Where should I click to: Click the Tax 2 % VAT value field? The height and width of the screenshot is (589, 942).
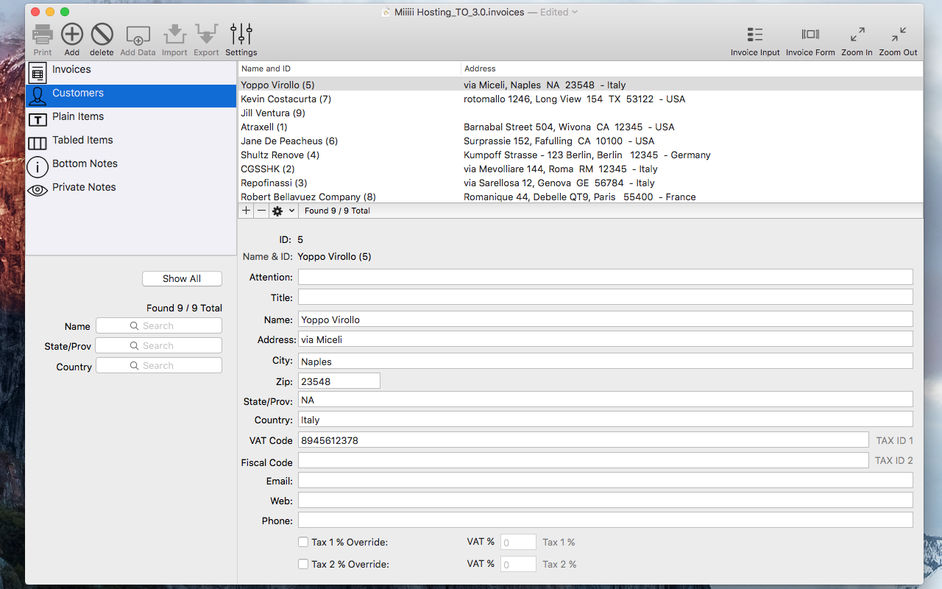pos(518,564)
